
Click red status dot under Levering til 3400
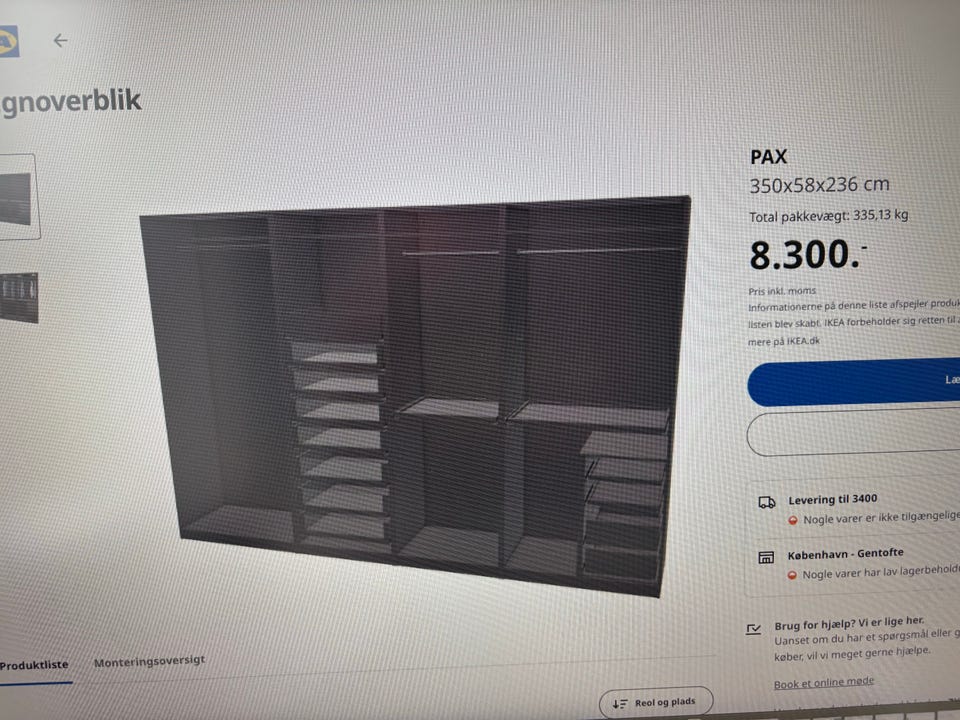792,520
